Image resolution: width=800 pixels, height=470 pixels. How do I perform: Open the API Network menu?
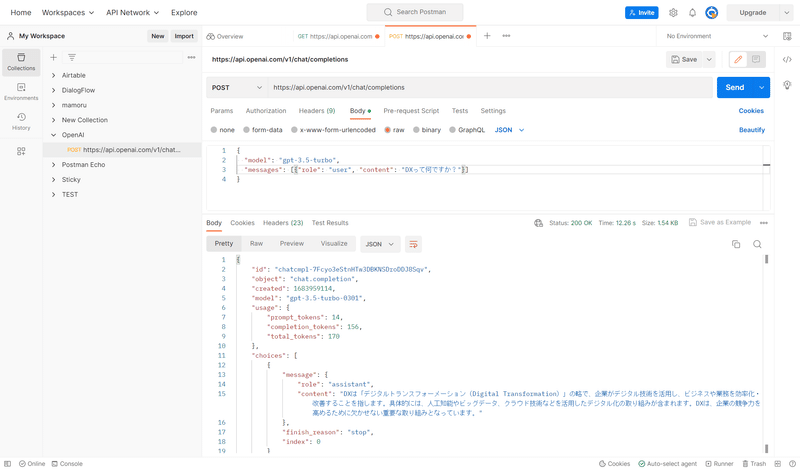coord(133,13)
